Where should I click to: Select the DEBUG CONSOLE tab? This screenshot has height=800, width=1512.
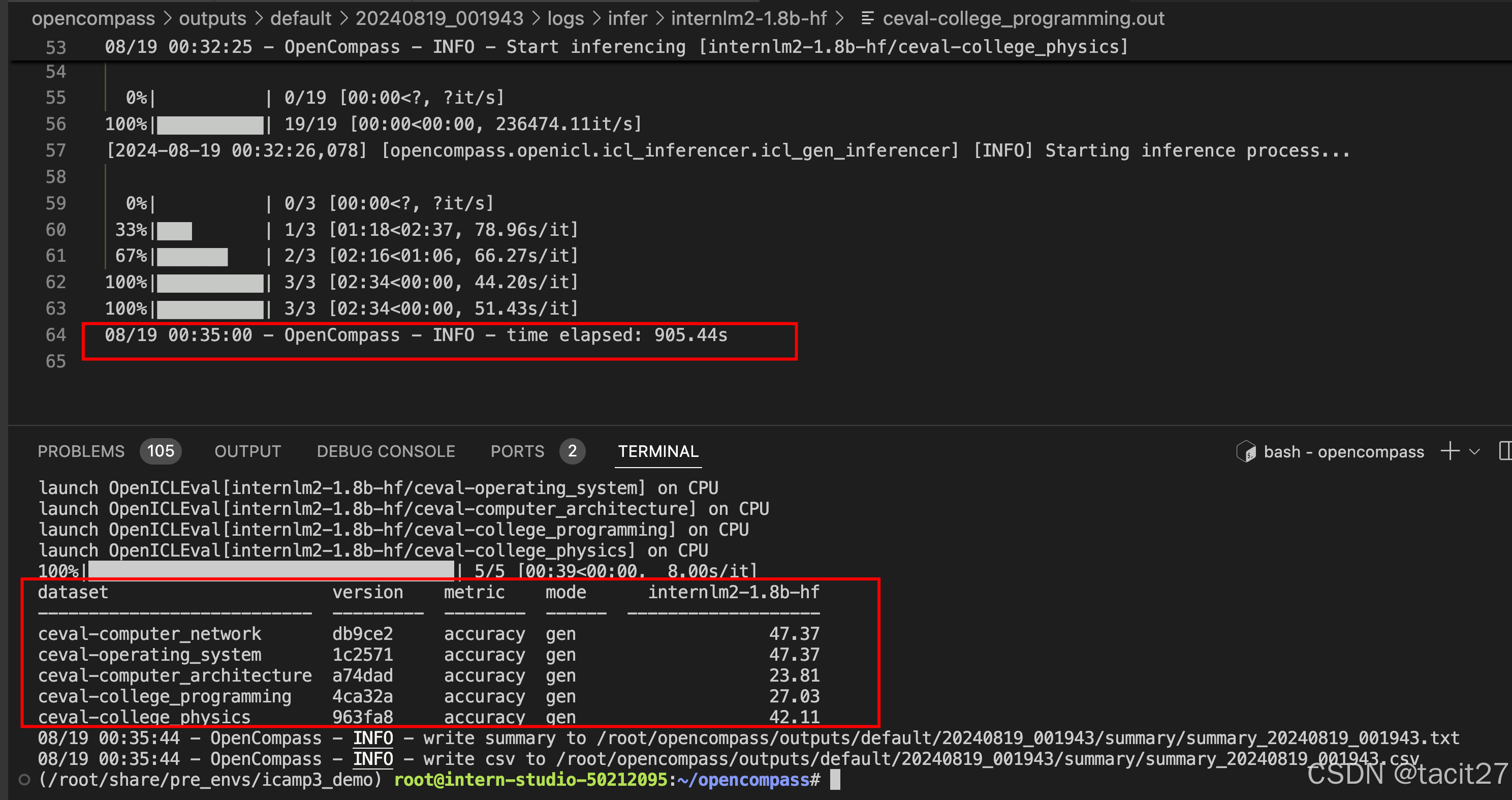pos(386,451)
